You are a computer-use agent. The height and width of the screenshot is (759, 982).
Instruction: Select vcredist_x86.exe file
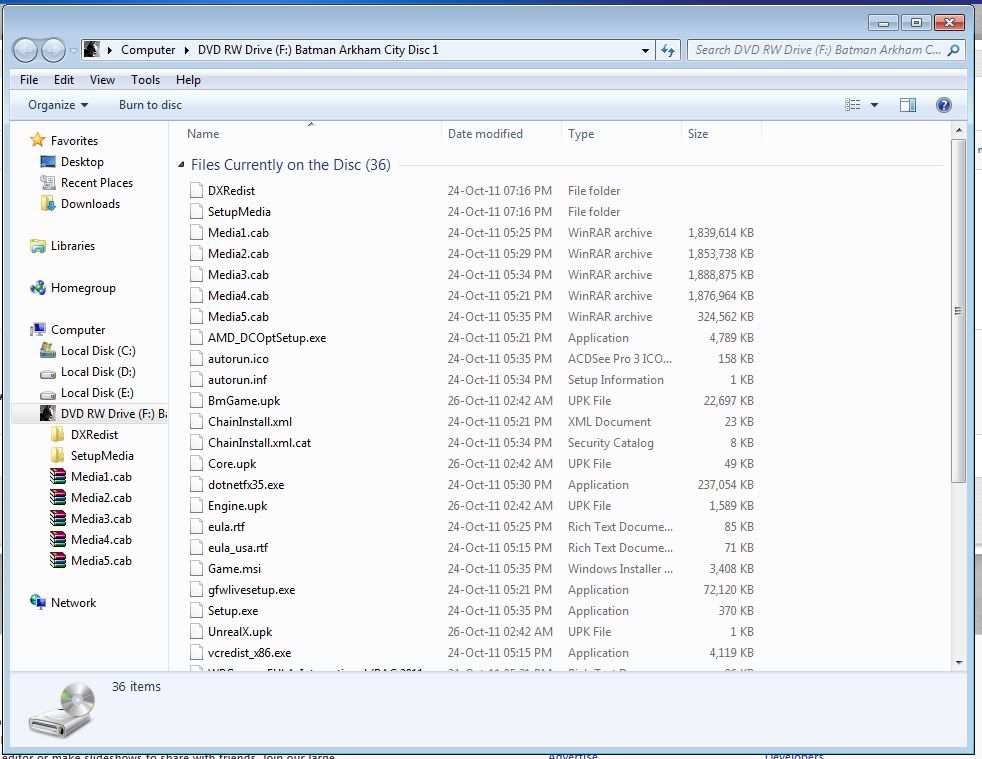point(249,653)
